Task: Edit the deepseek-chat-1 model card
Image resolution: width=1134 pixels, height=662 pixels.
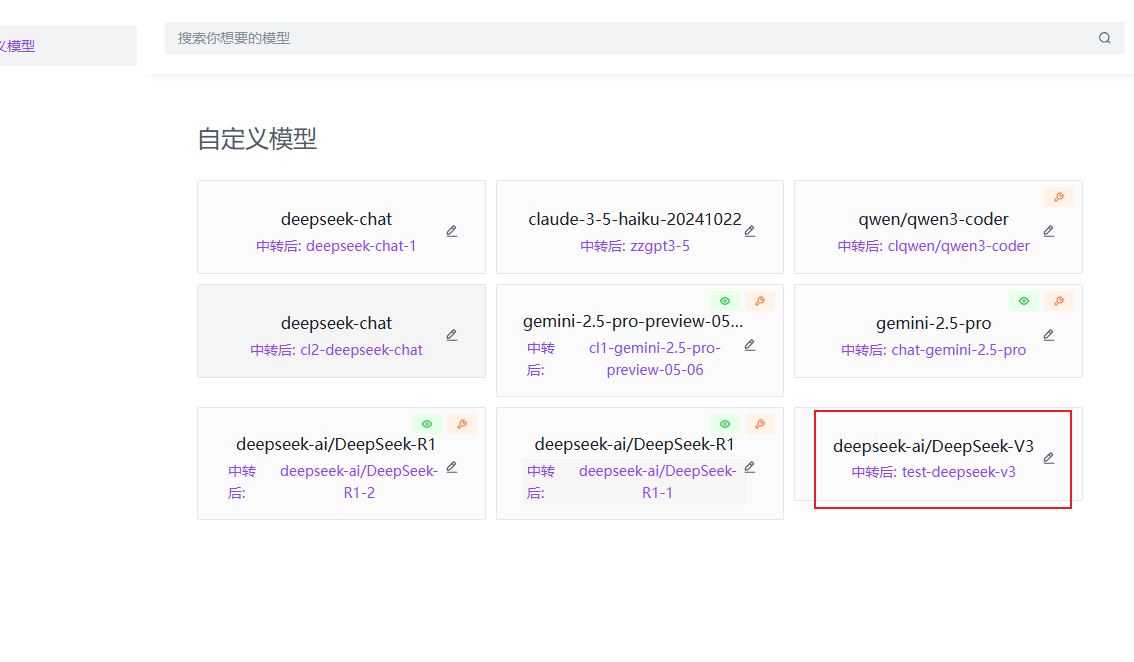Action: pyautogui.click(x=451, y=231)
